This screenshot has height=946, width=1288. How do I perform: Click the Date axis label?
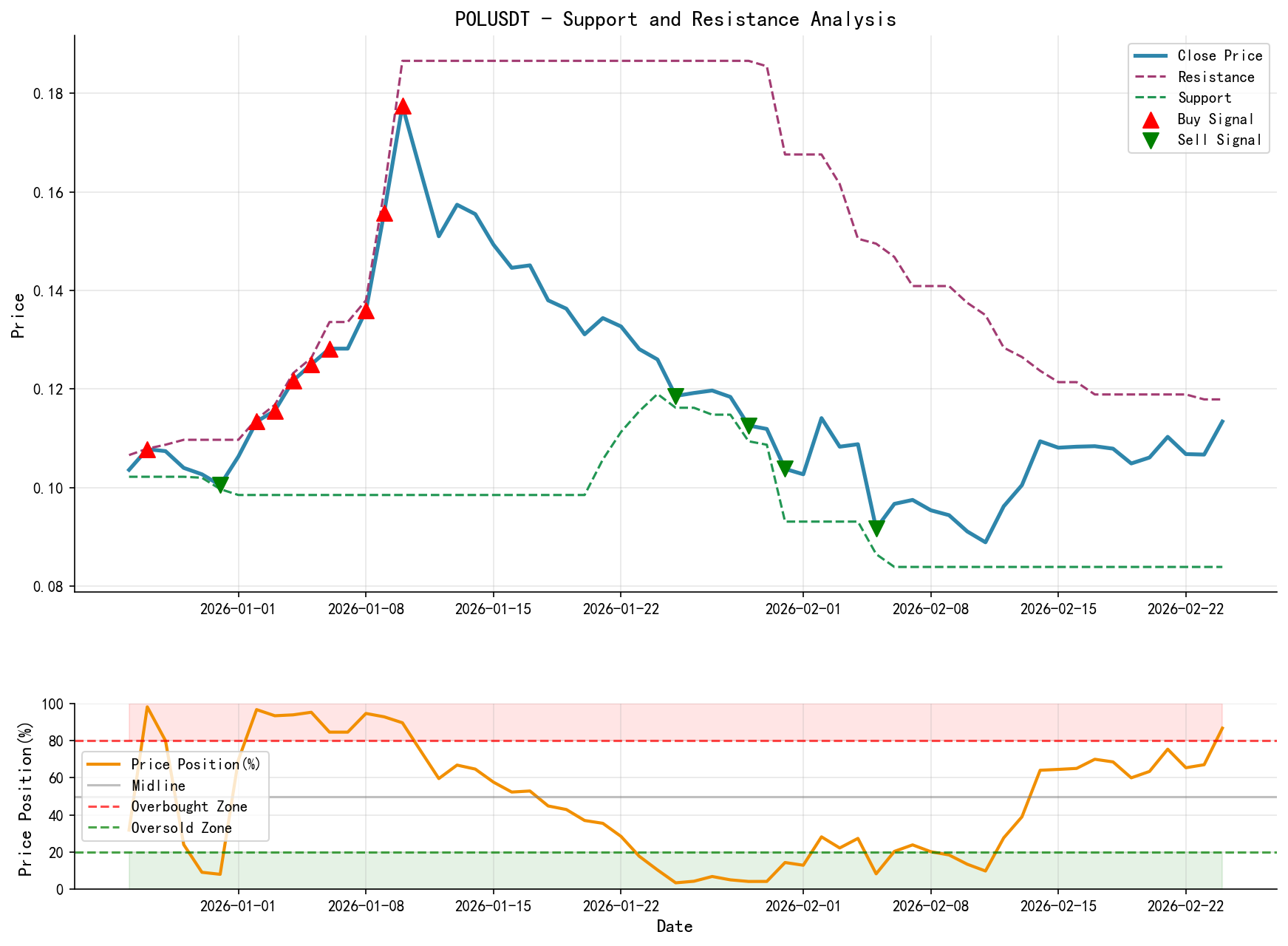pyautogui.click(x=675, y=926)
